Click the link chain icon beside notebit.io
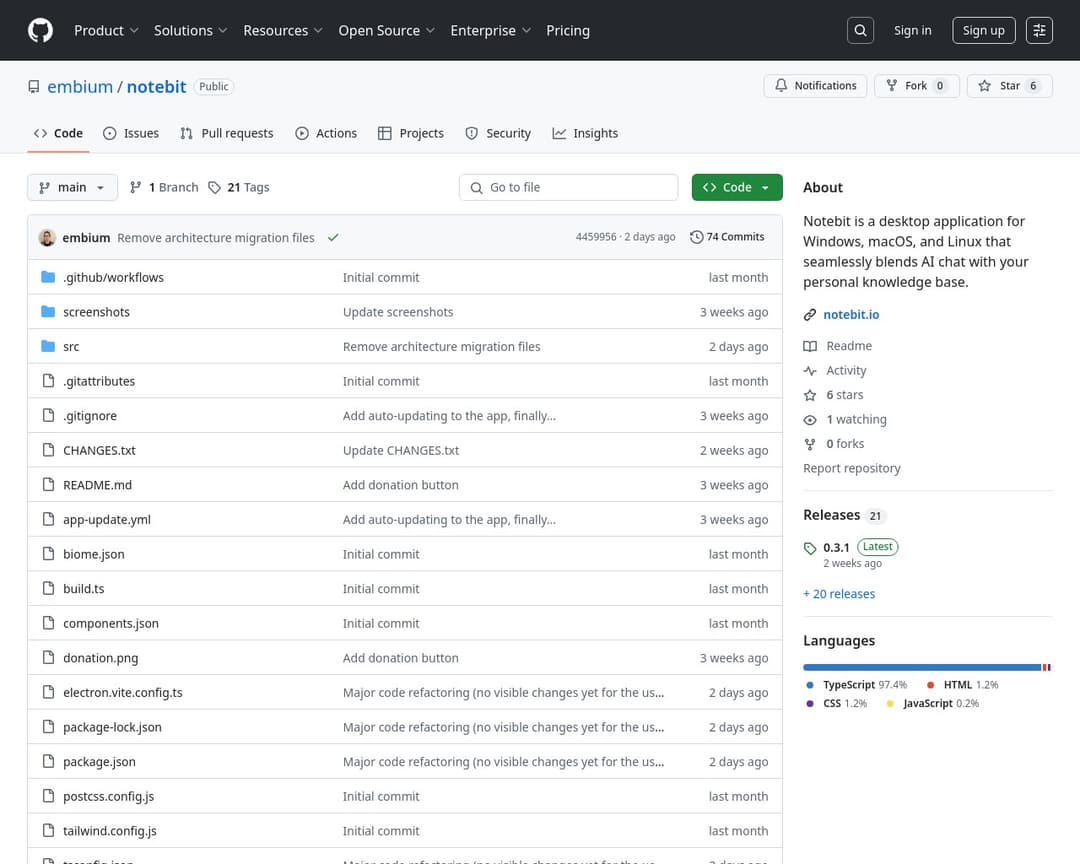Screen dimensions: 1080x864 pos(810,315)
